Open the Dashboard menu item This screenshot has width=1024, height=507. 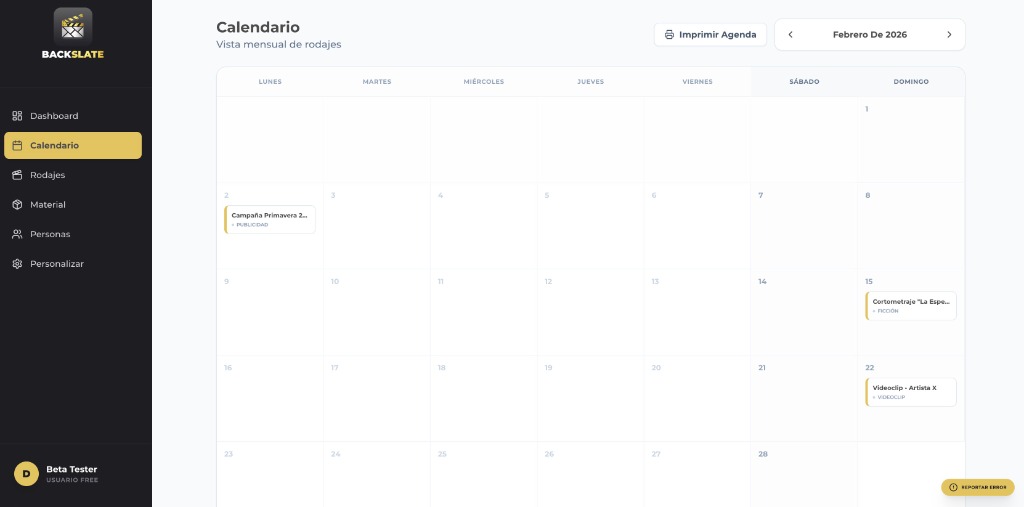pyautogui.click(x=72, y=116)
